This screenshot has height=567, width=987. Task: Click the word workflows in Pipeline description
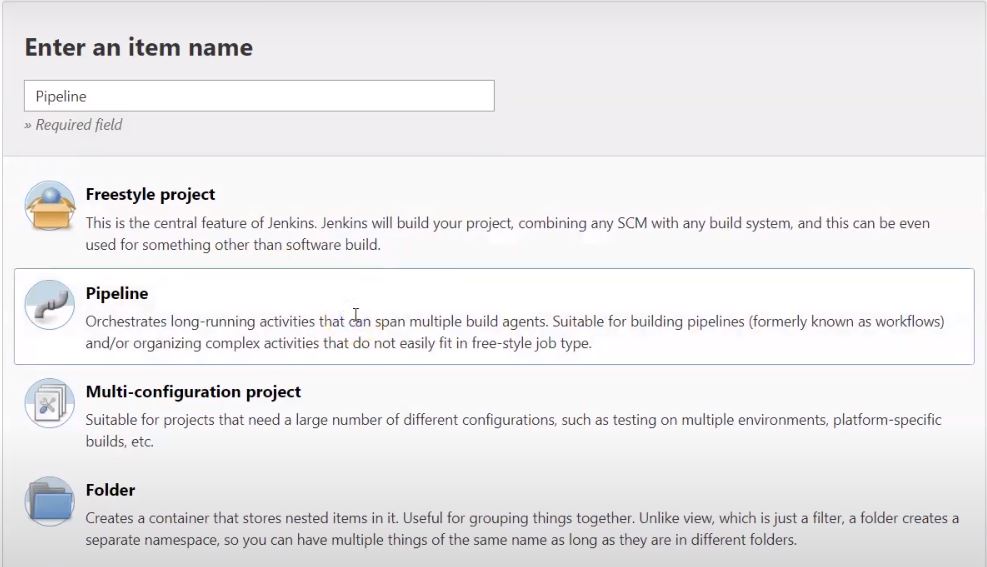908,322
